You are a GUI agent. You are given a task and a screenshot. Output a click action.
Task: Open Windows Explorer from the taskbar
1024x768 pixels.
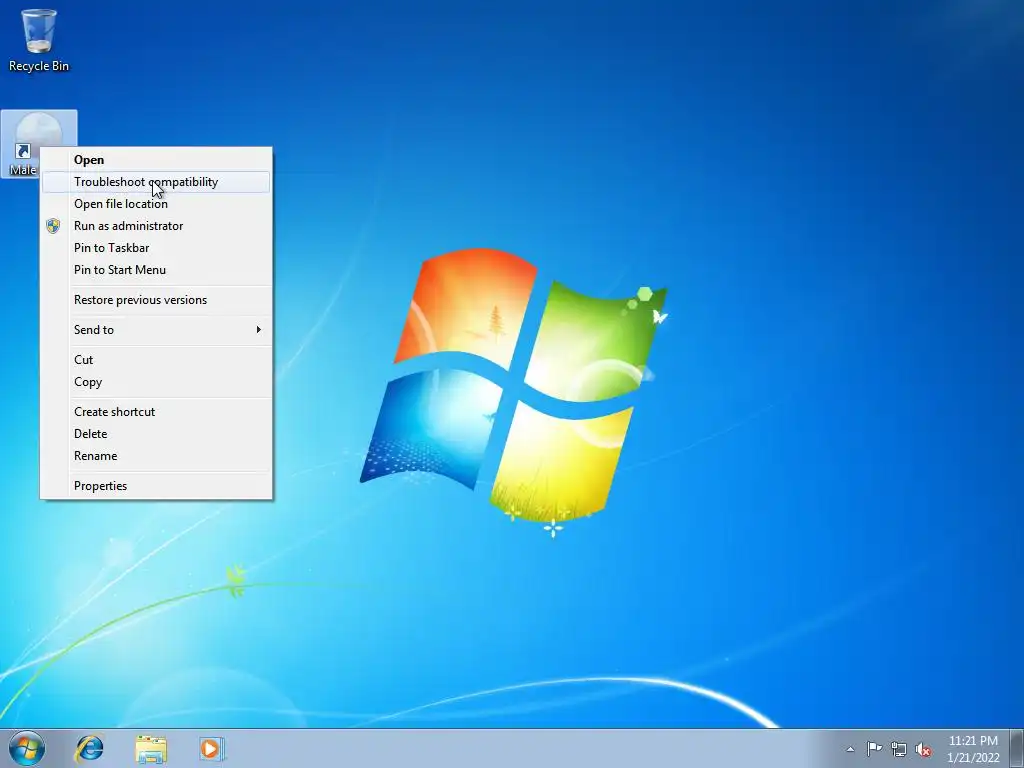(x=151, y=748)
